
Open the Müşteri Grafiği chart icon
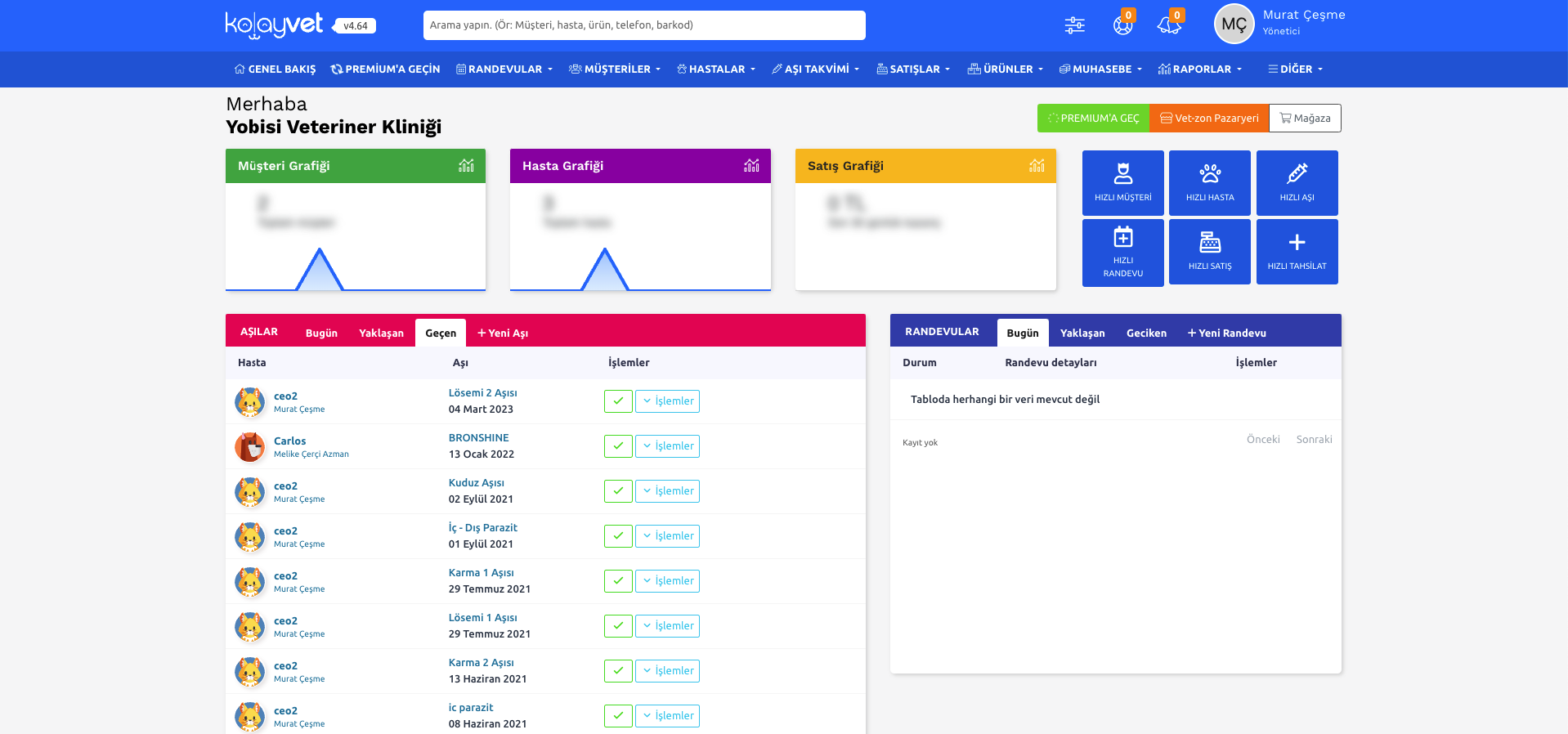point(466,165)
